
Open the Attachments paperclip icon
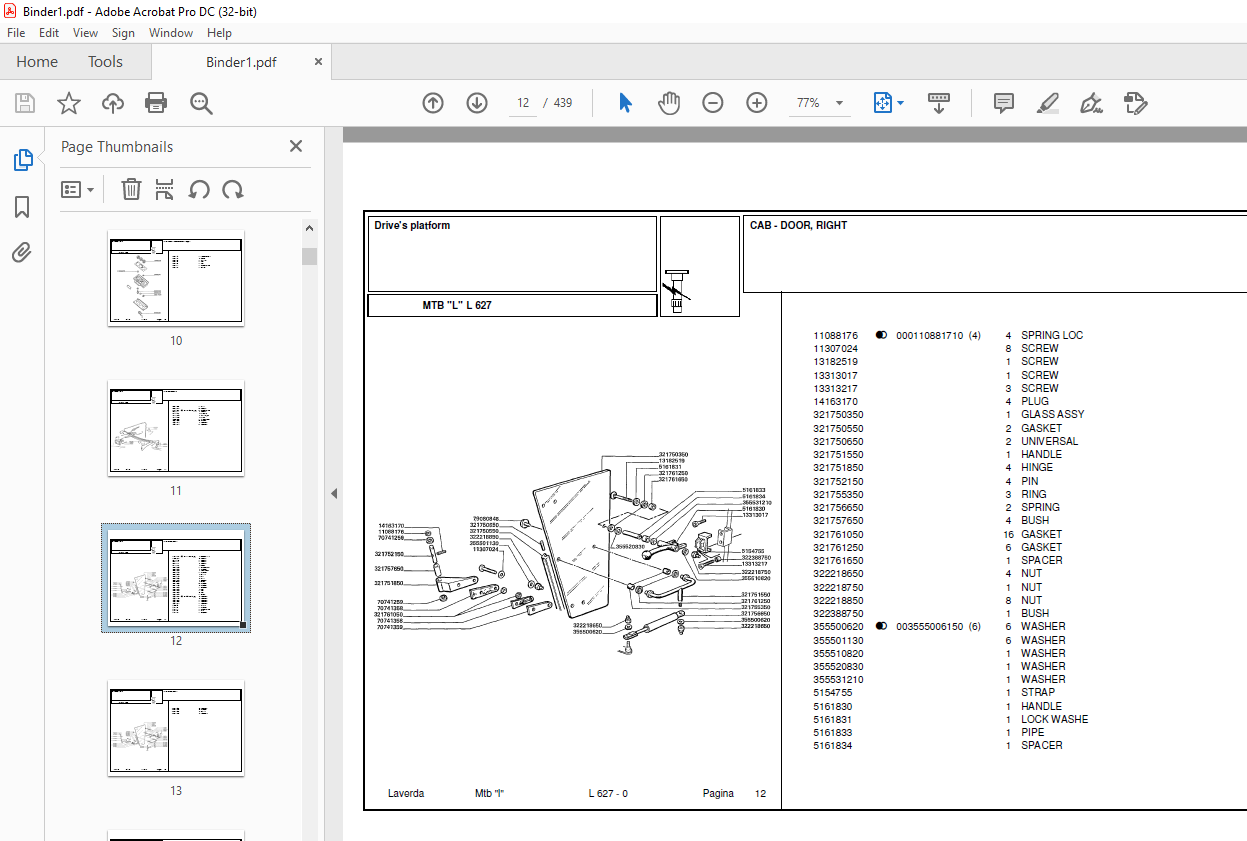(22, 252)
